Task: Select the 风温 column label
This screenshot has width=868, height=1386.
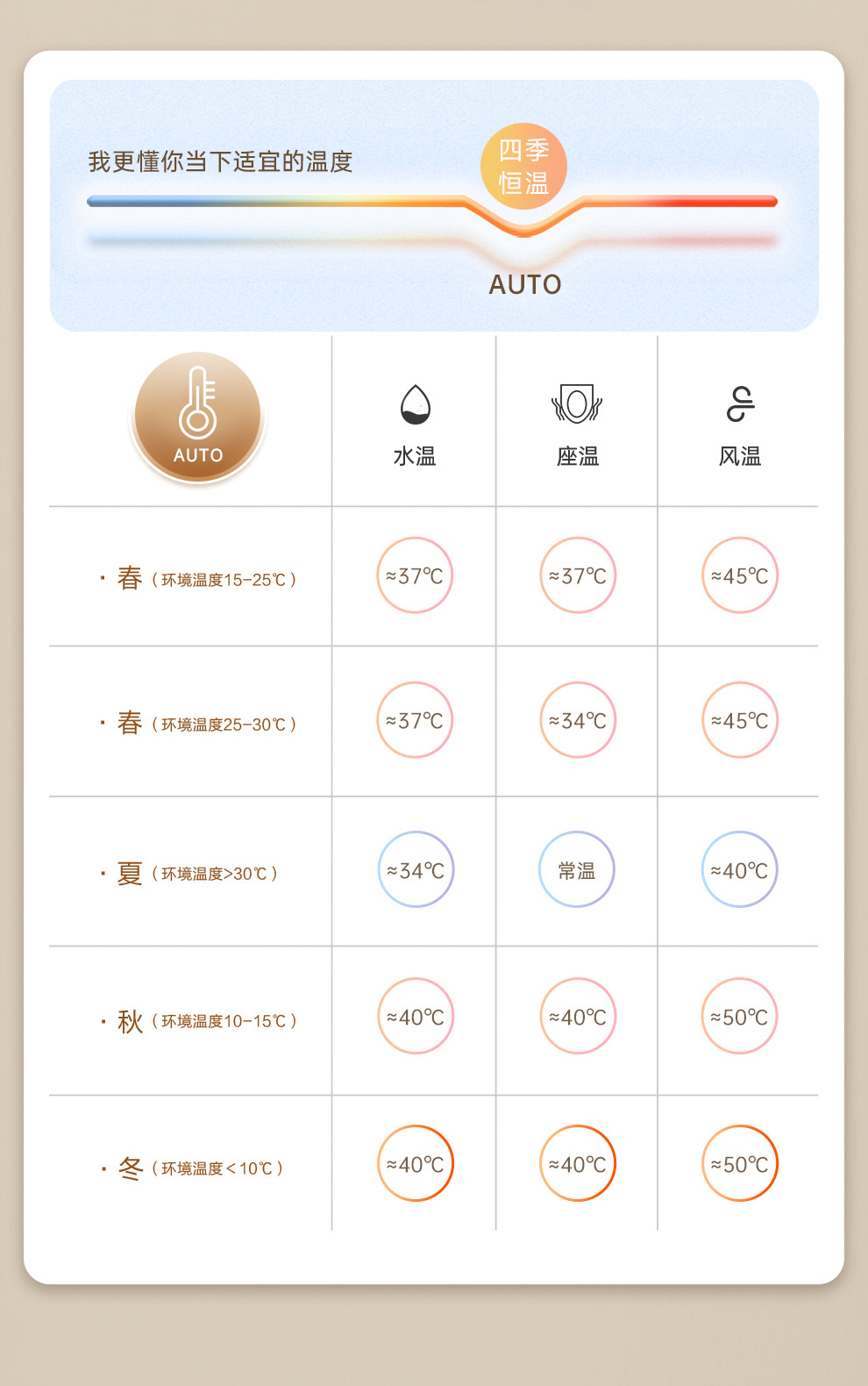Action: (740, 456)
